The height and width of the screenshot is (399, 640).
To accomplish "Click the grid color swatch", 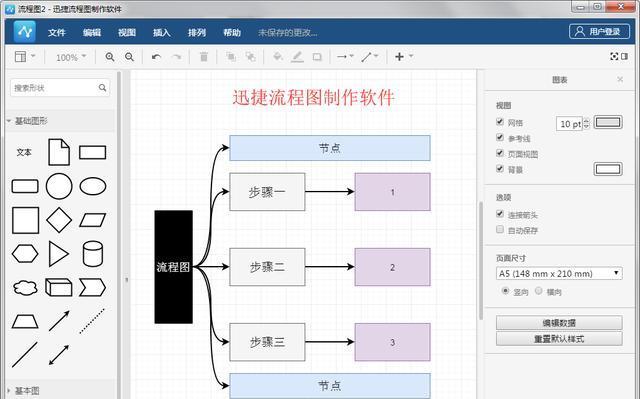I will click(x=608, y=122).
